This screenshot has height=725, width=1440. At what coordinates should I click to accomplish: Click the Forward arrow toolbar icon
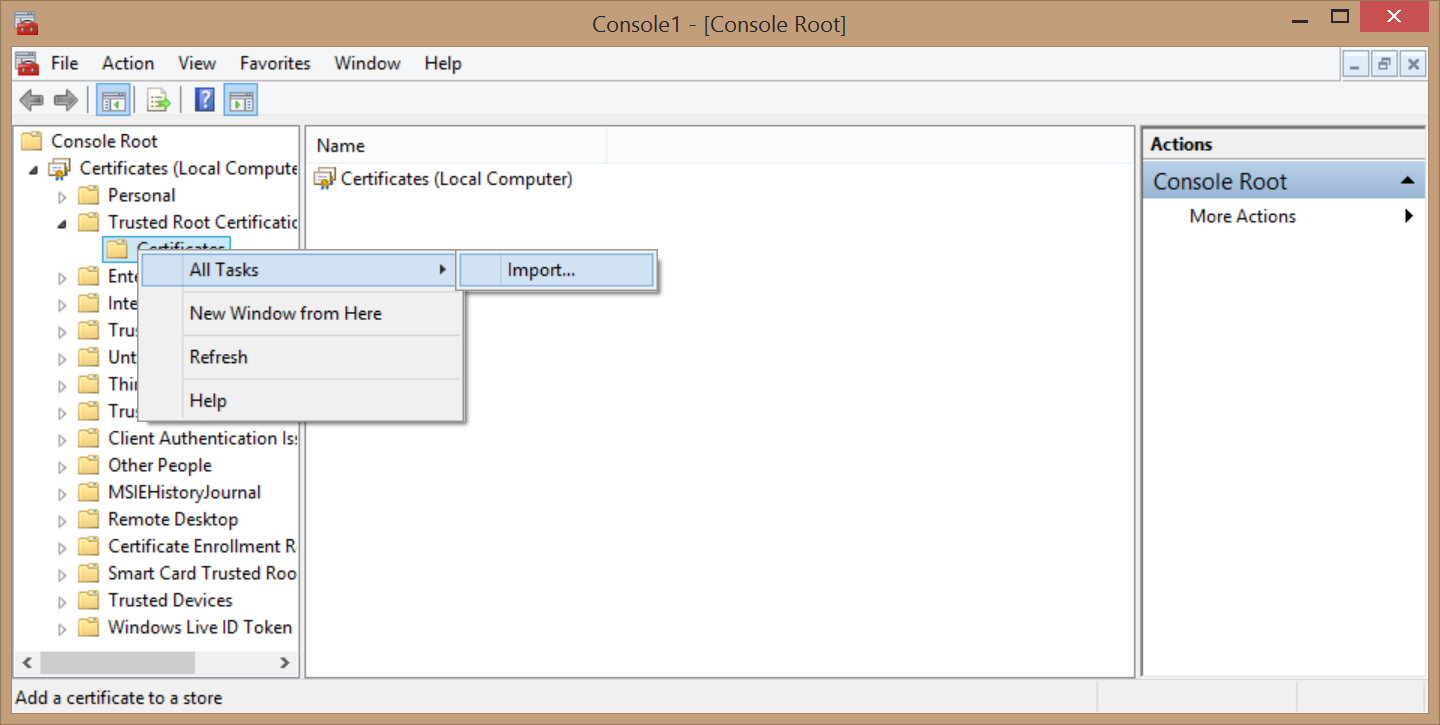tap(66, 100)
